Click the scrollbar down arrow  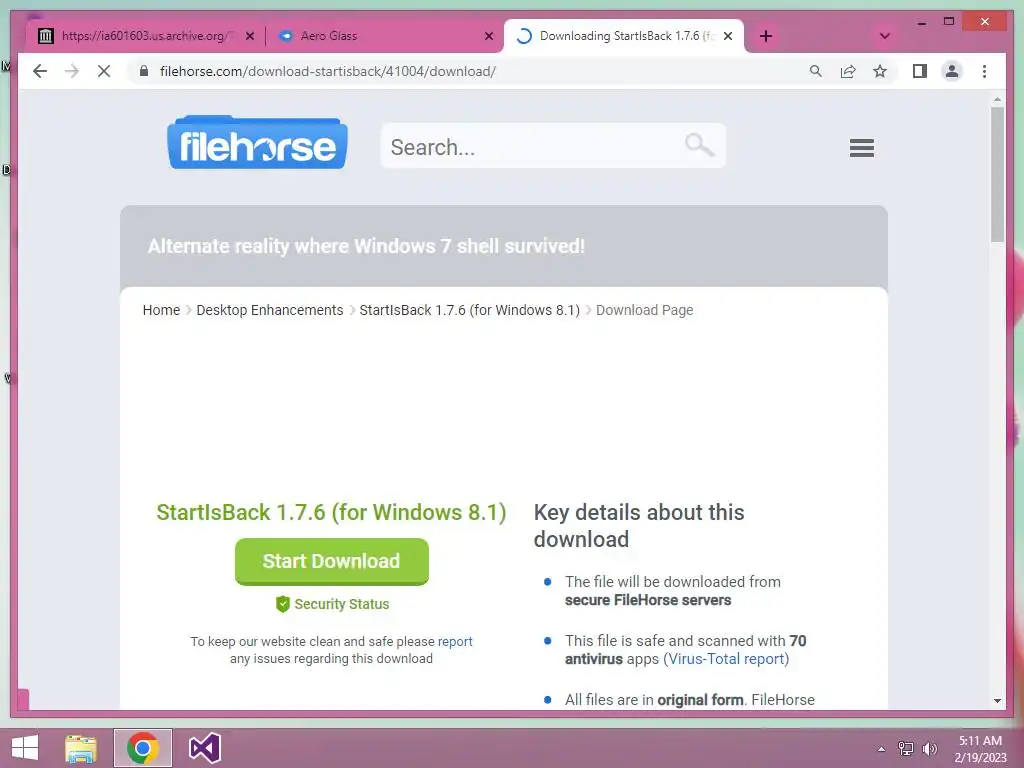(x=997, y=701)
